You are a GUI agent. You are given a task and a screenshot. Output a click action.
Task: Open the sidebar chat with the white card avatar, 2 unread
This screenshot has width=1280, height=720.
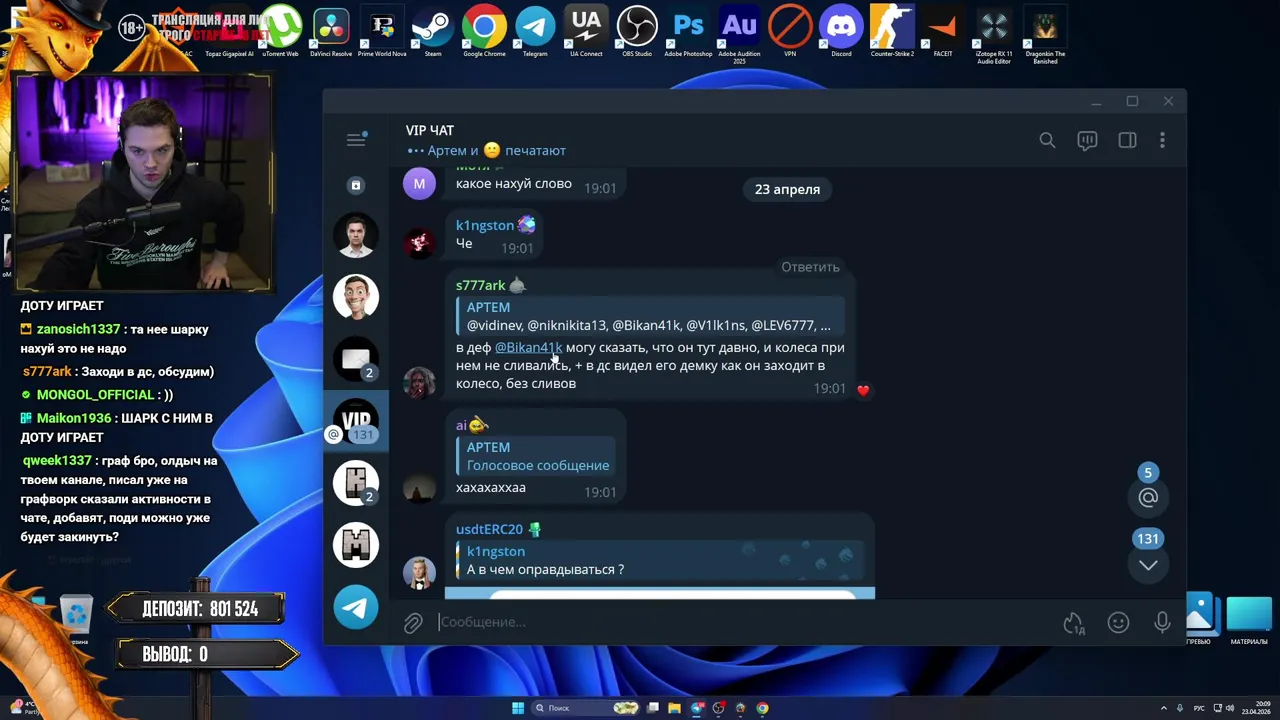coord(355,359)
